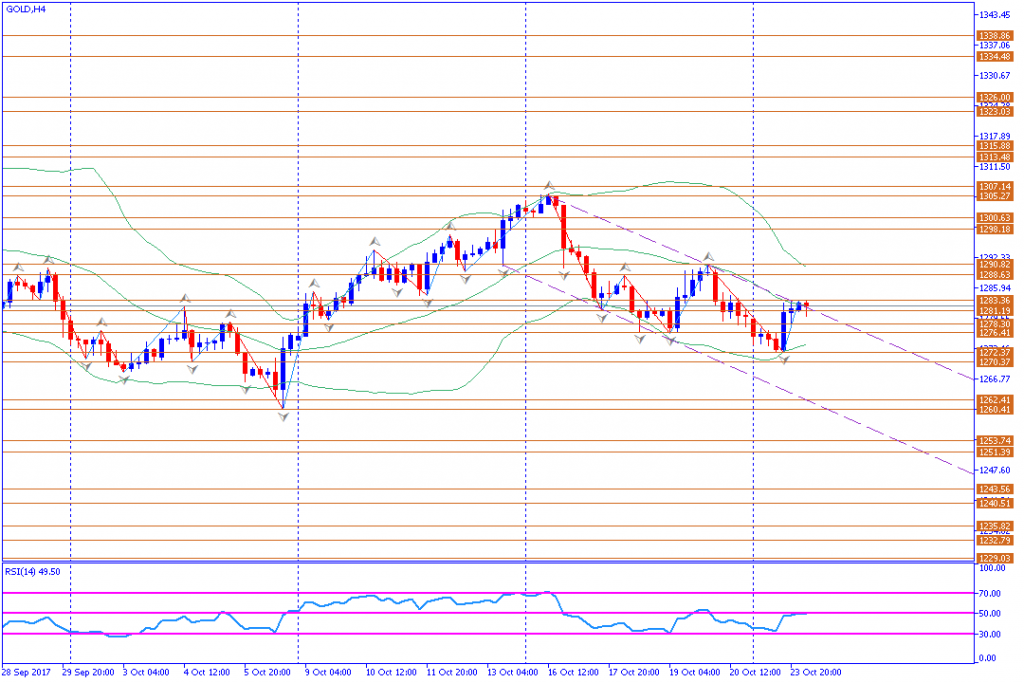Click the 1338.86 price level tag
The image size is (1024, 683).
point(995,36)
